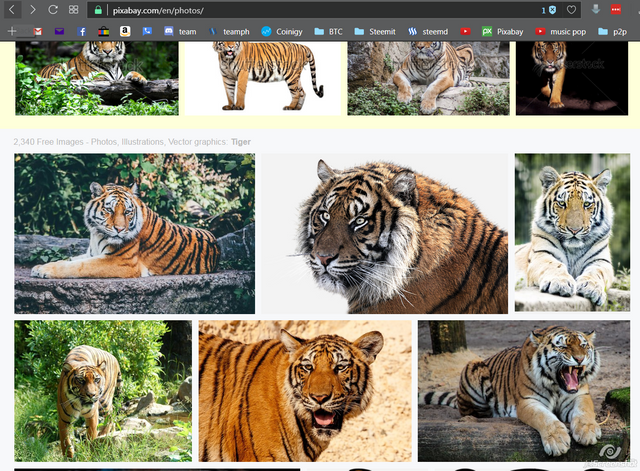The width and height of the screenshot is (640, 471).
Task: Click the browser back arrow
Action: pos(11,9)
